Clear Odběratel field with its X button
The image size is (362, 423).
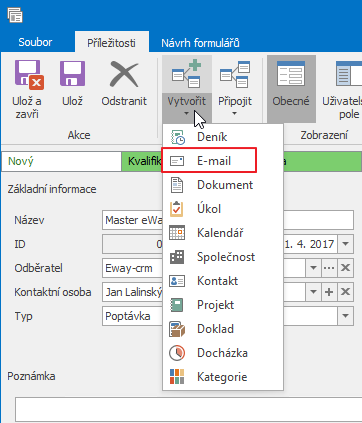pos(345,268)
